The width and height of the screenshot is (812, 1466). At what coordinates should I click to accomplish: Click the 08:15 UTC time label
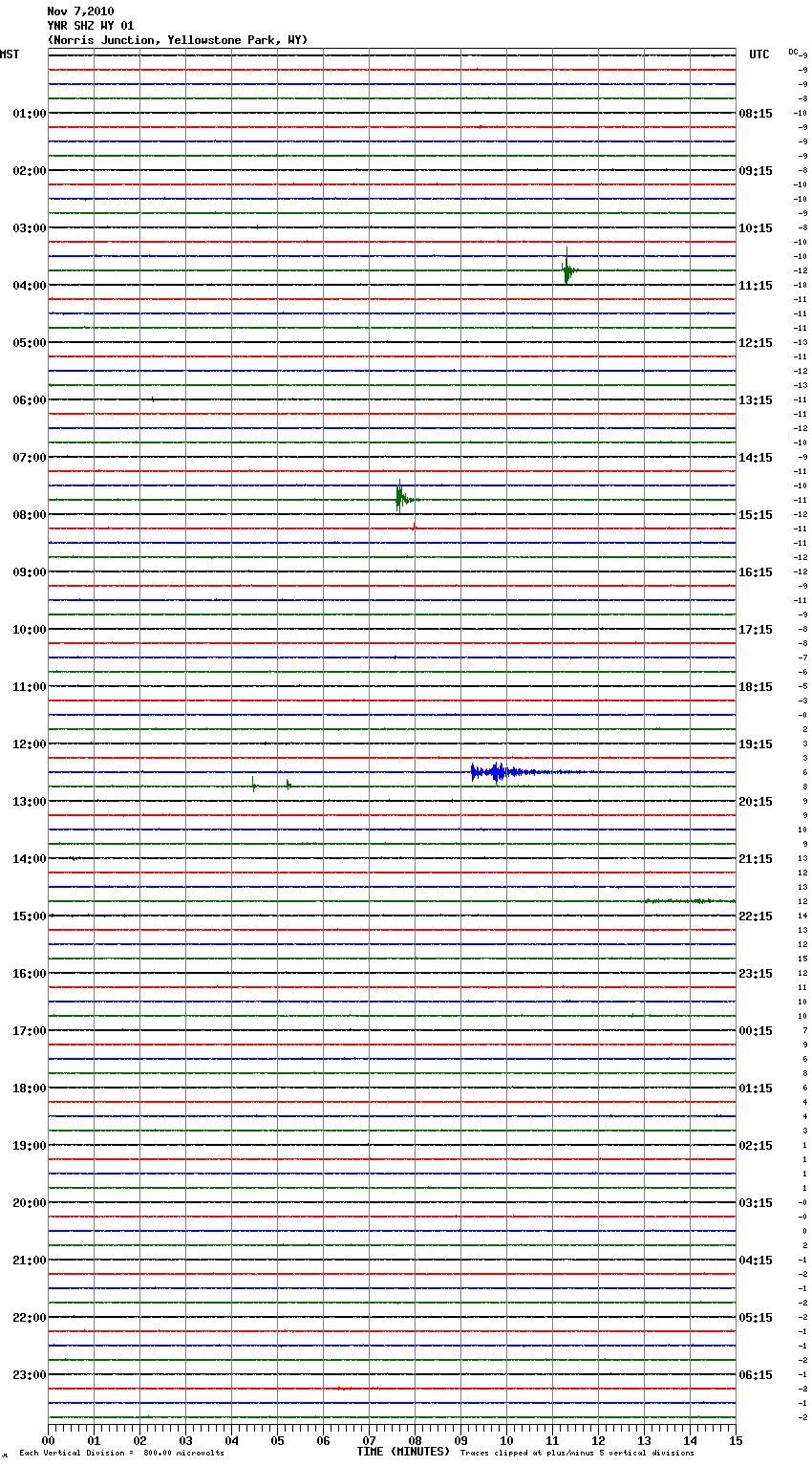click(756, 114)
